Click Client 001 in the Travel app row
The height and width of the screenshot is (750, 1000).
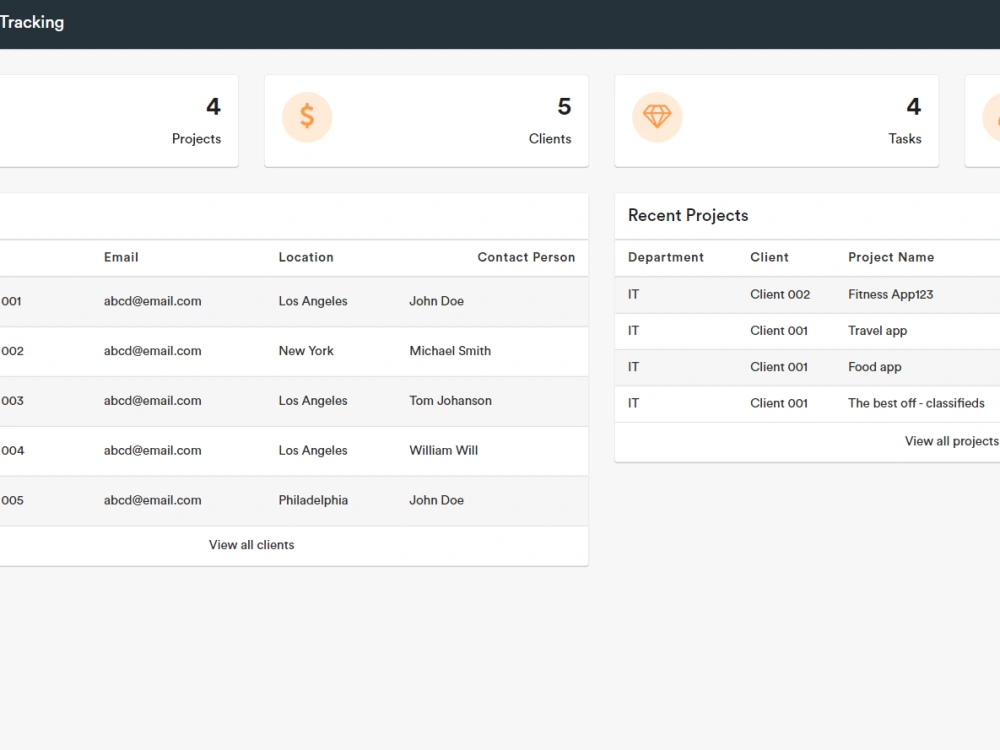click(x=779, y=330)
